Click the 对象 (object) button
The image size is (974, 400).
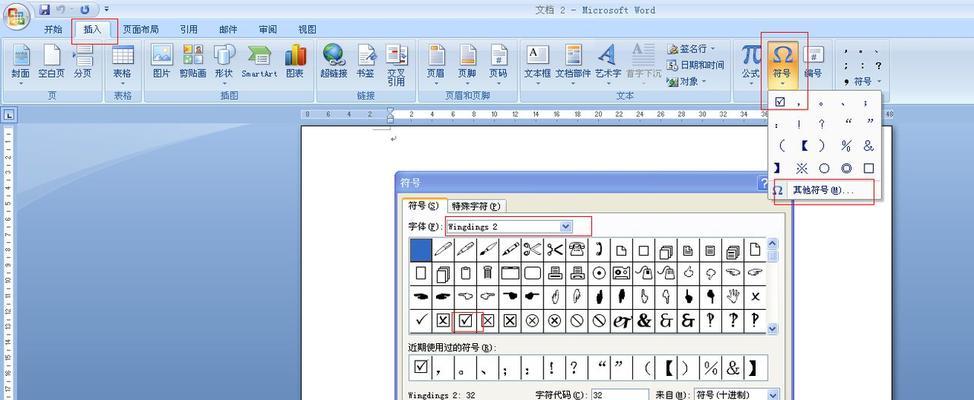(x=686, y=81)
